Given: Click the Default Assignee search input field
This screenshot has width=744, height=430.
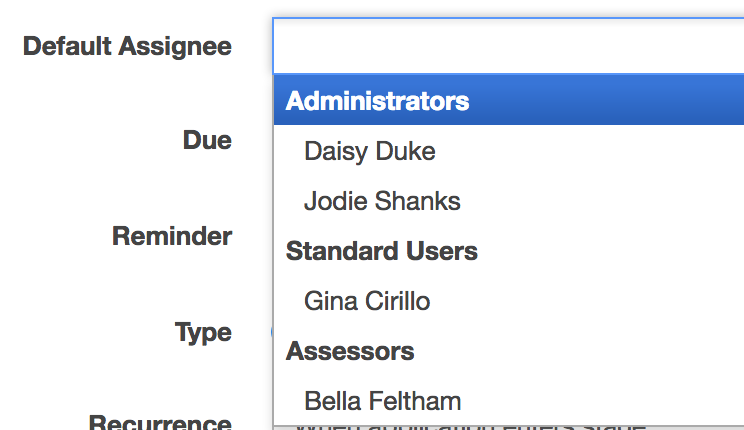Looking at the screenshot, I should click(508, 46).
